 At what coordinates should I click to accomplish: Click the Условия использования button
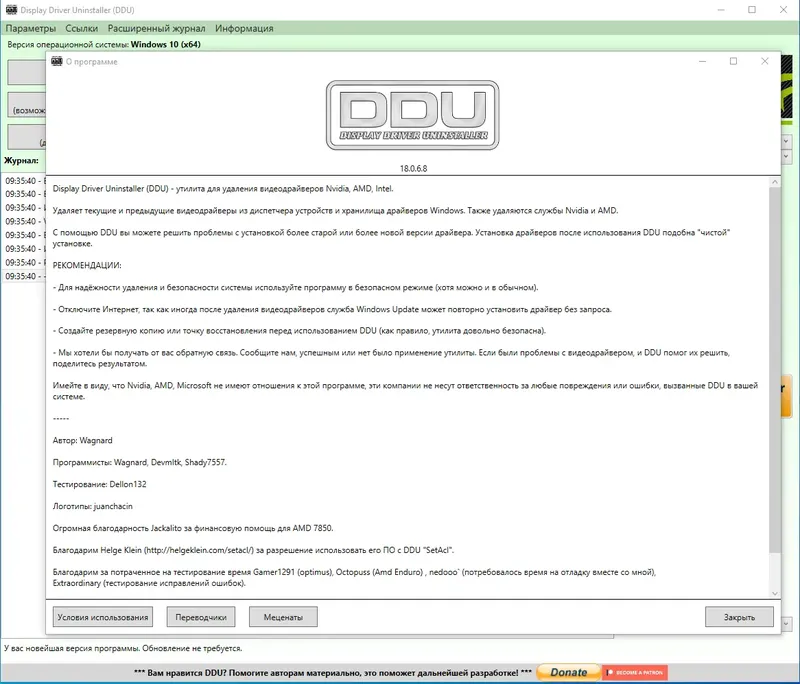[x=103, y=617]
